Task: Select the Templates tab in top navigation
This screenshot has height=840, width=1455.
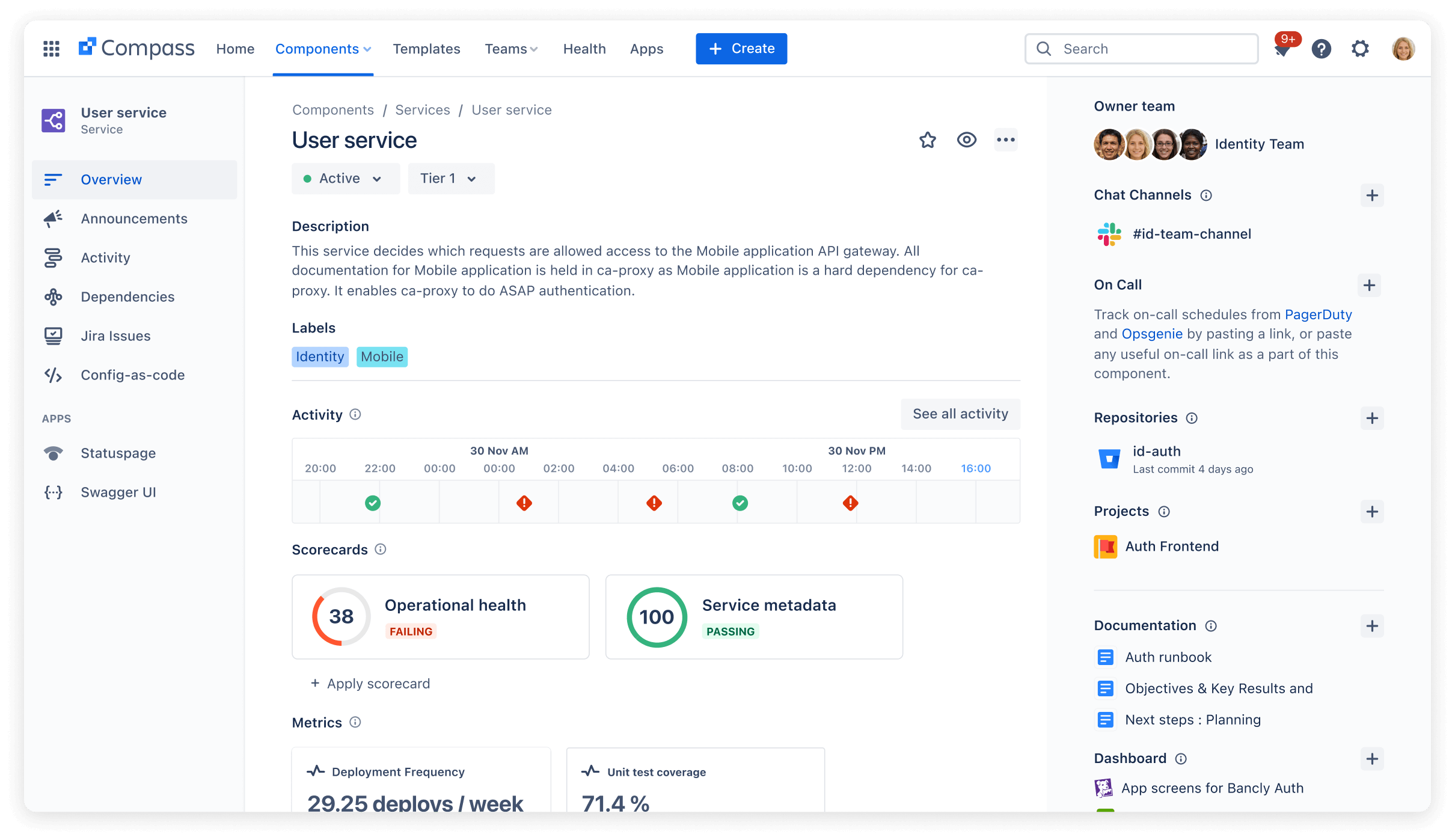Action: pyautogui.click(x=426, y=48)
